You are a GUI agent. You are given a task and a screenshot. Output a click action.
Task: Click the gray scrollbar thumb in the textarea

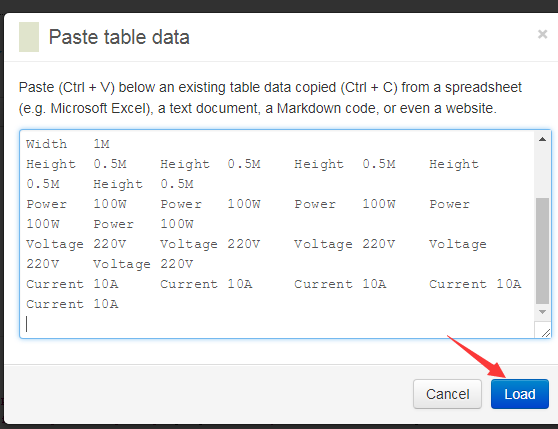542,251
